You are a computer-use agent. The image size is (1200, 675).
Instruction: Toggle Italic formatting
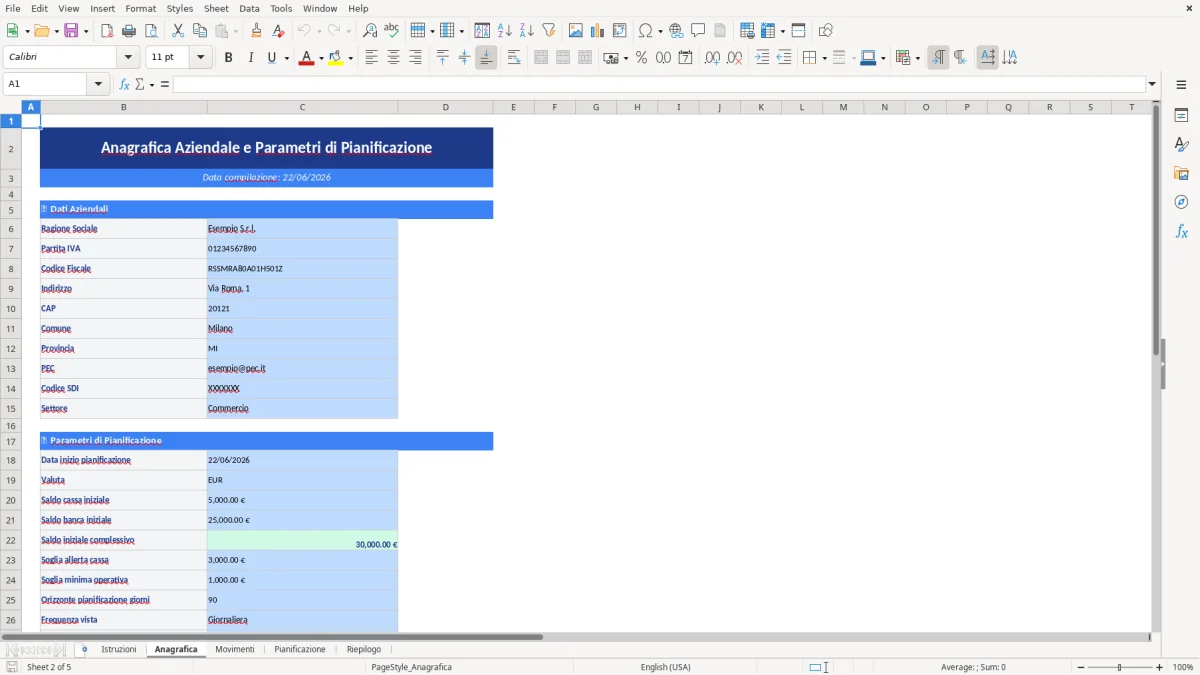click(x=250, y=58)
